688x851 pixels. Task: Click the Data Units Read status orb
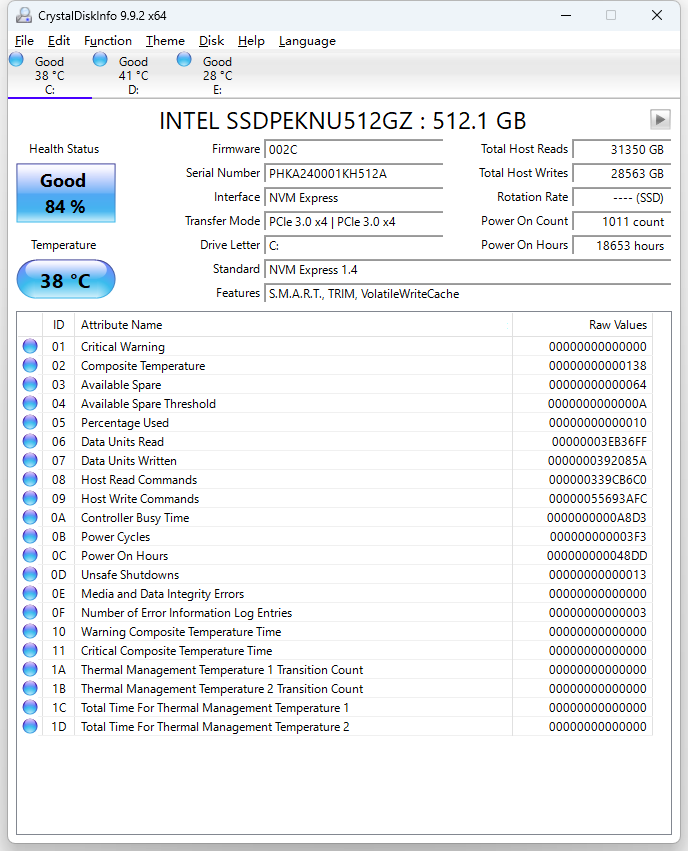pos(30,441)
